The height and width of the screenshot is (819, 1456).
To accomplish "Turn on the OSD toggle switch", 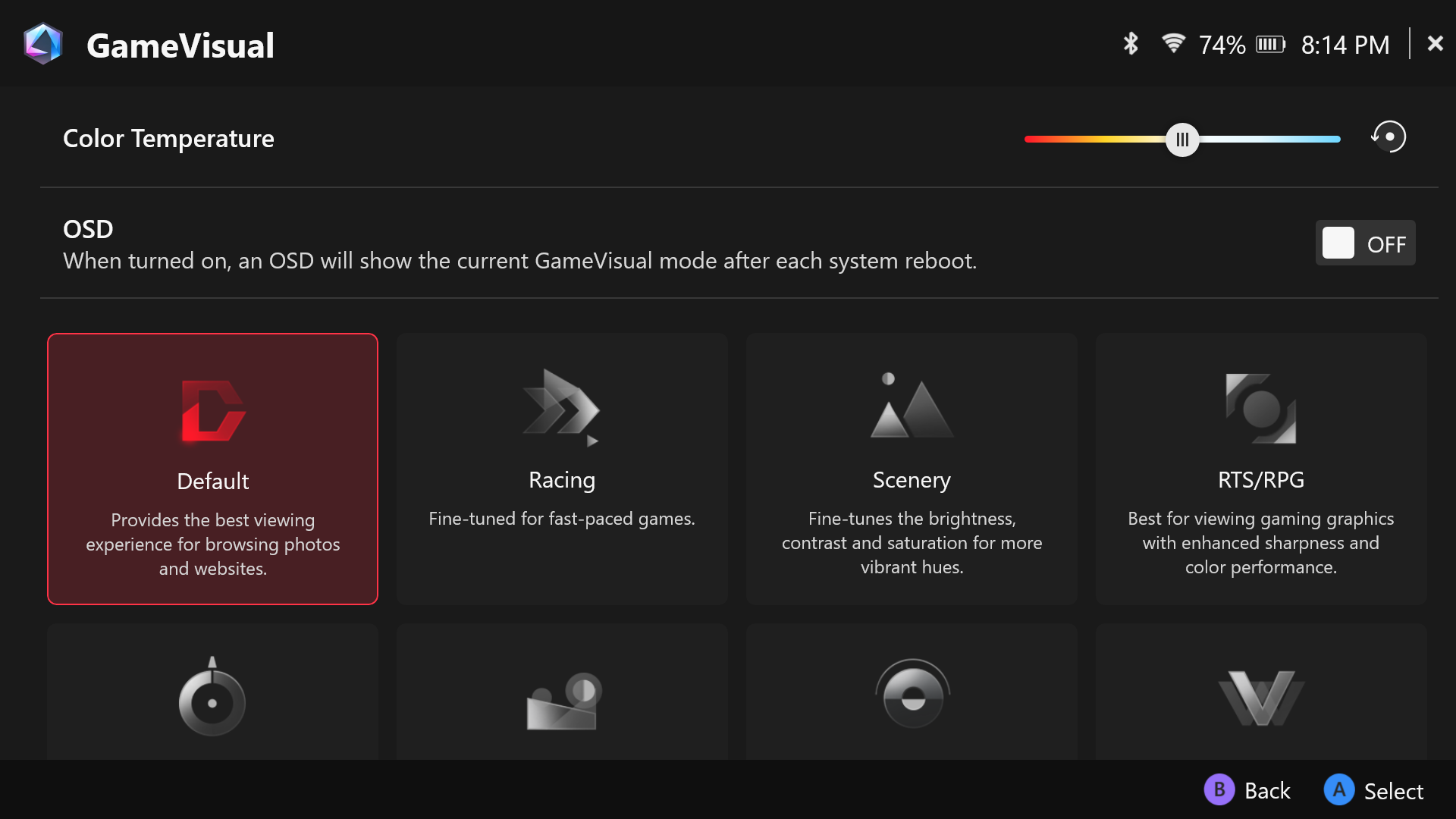I will point(1365,243).
